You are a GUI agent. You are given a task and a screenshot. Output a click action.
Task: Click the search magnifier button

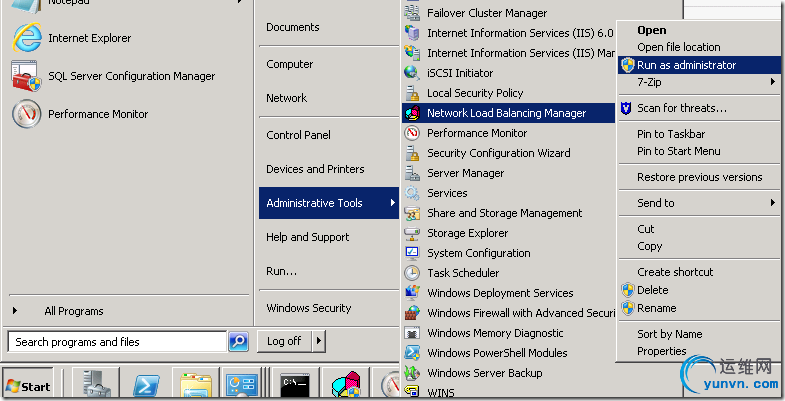pyautogui.click(x=238, y=342)
